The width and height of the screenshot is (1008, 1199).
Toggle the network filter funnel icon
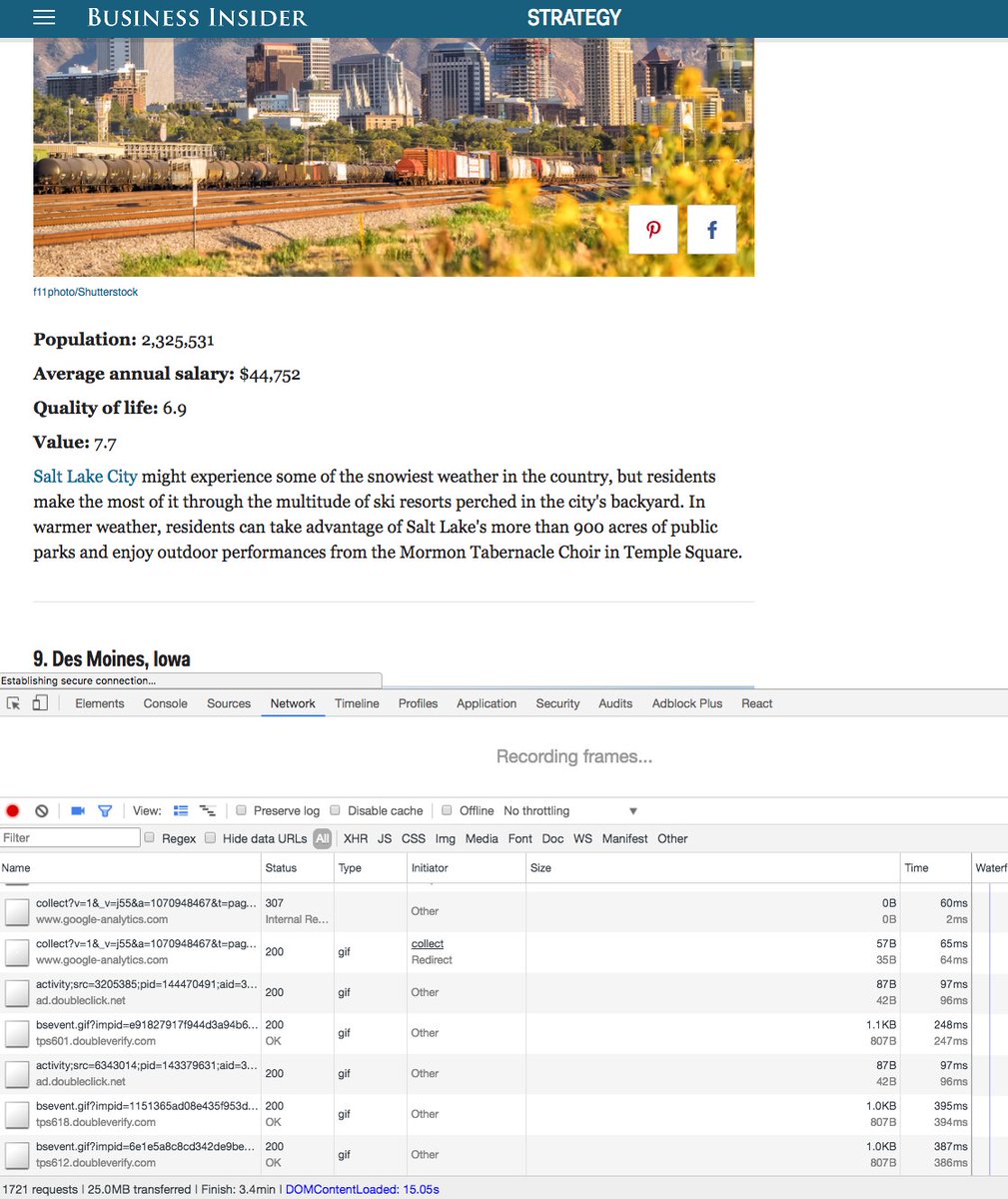click(x=105, y=811)
